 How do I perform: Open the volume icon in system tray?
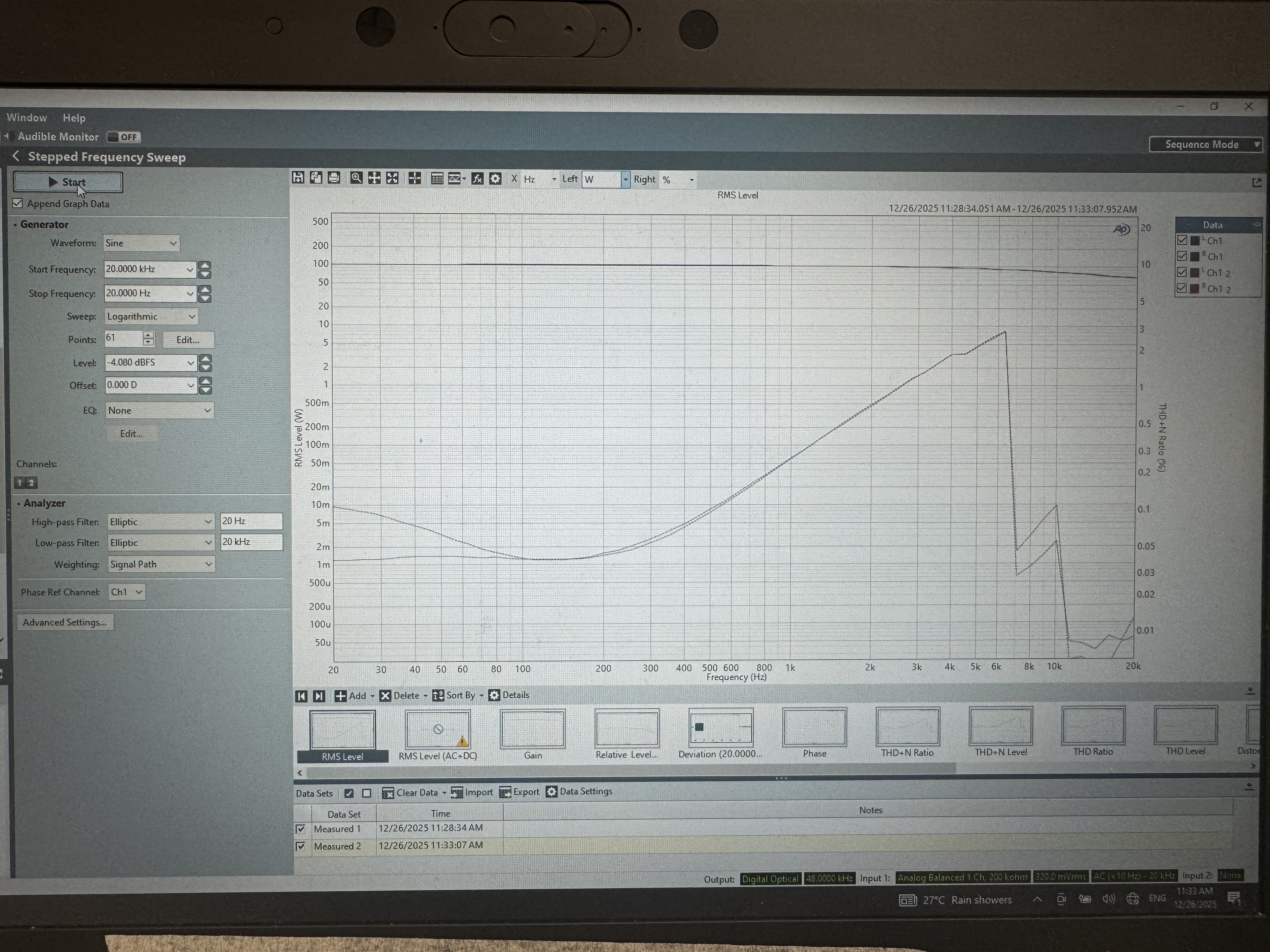[x=1108, y=898]
